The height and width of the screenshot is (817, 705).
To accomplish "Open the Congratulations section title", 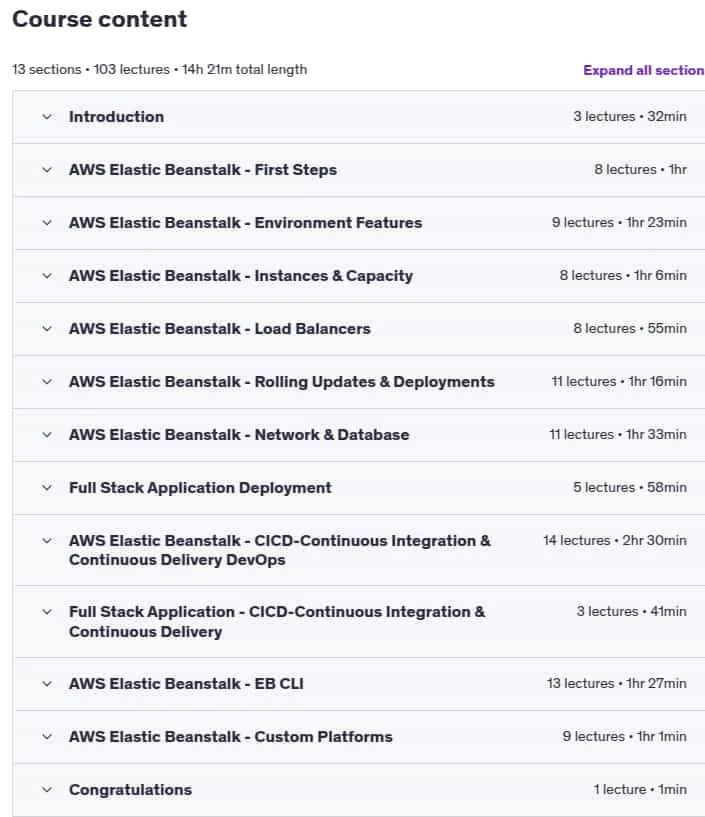I will [x=130, y=790].
